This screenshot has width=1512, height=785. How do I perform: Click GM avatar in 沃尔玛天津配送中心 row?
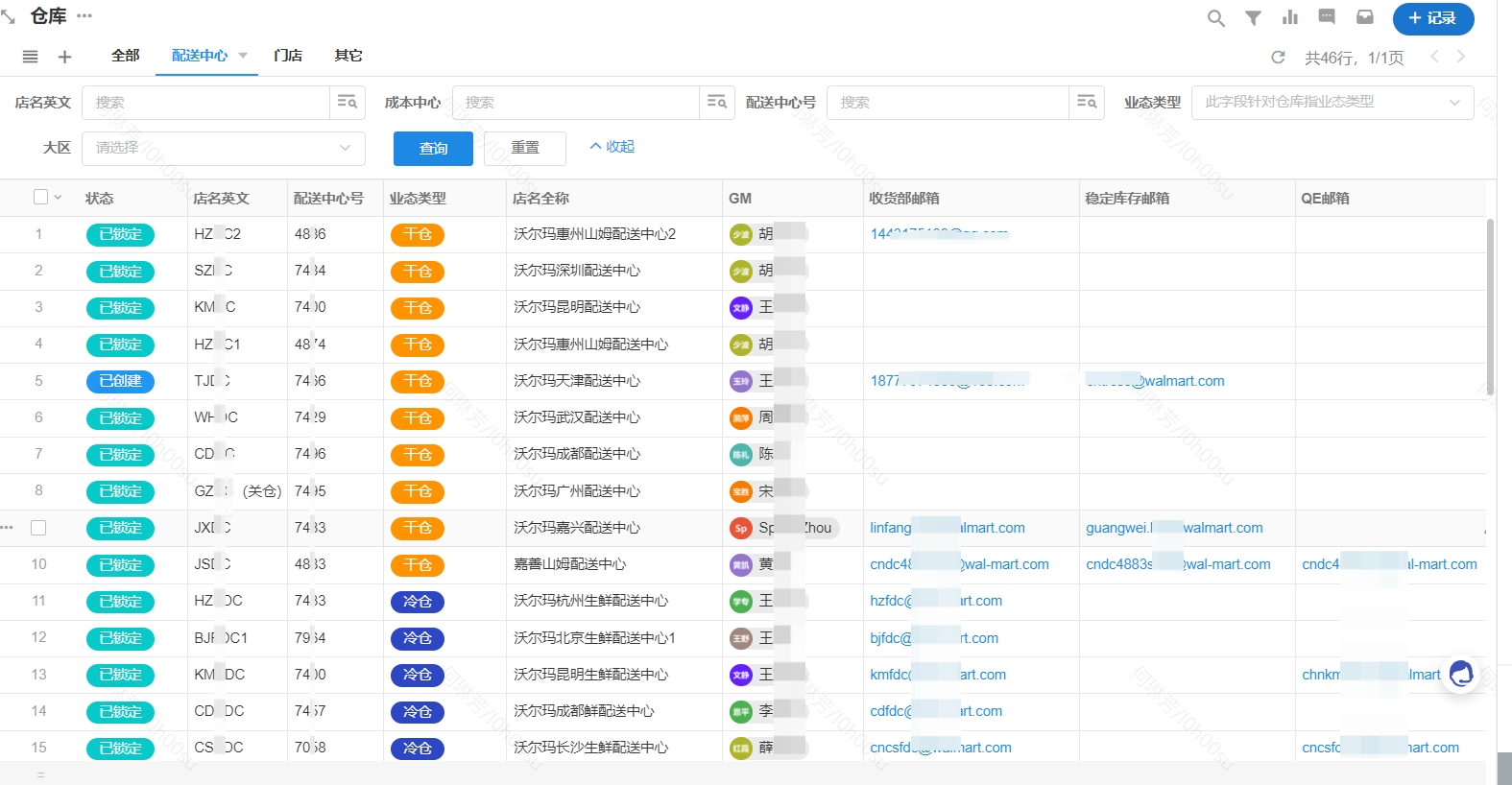[x=740, y=381]
